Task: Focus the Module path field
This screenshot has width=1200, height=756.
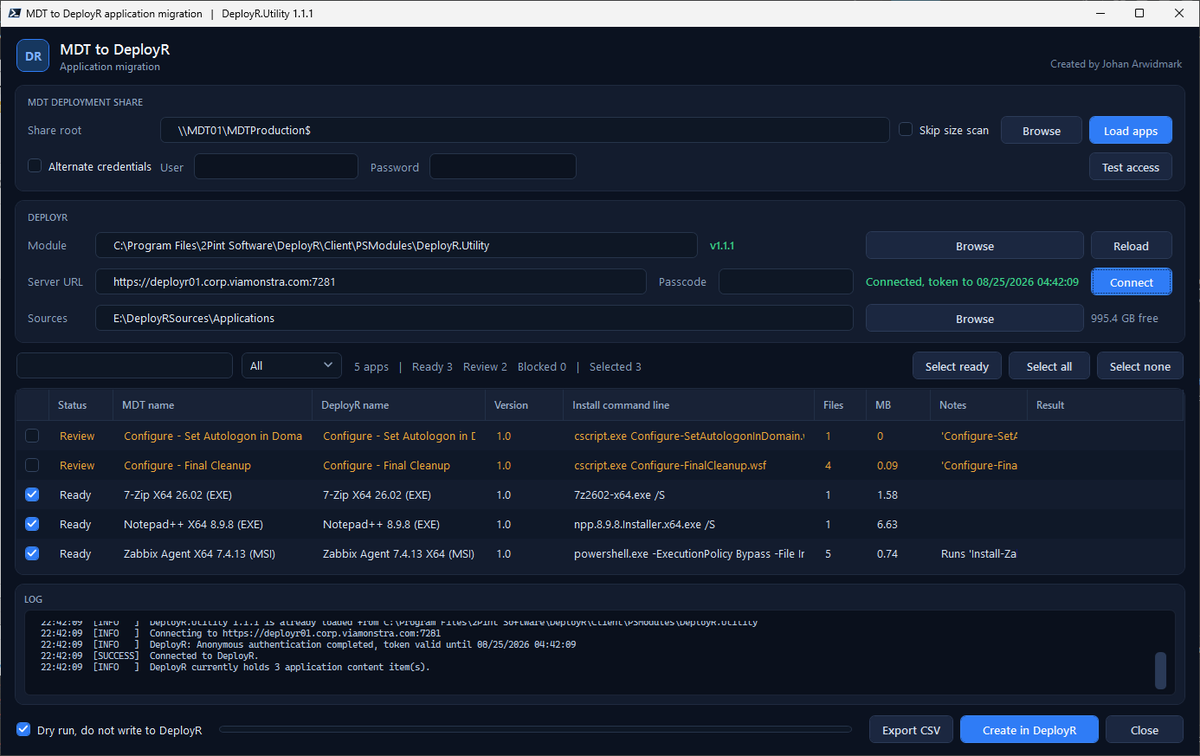Action: (x=396, y=245)
